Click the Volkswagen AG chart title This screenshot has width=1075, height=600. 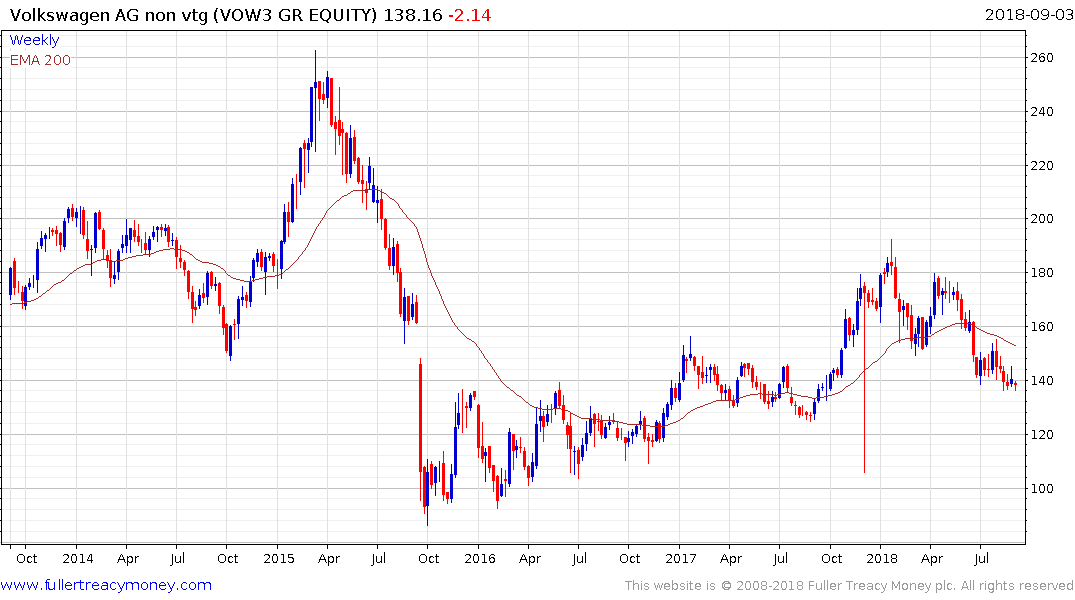tap(193, 15)
